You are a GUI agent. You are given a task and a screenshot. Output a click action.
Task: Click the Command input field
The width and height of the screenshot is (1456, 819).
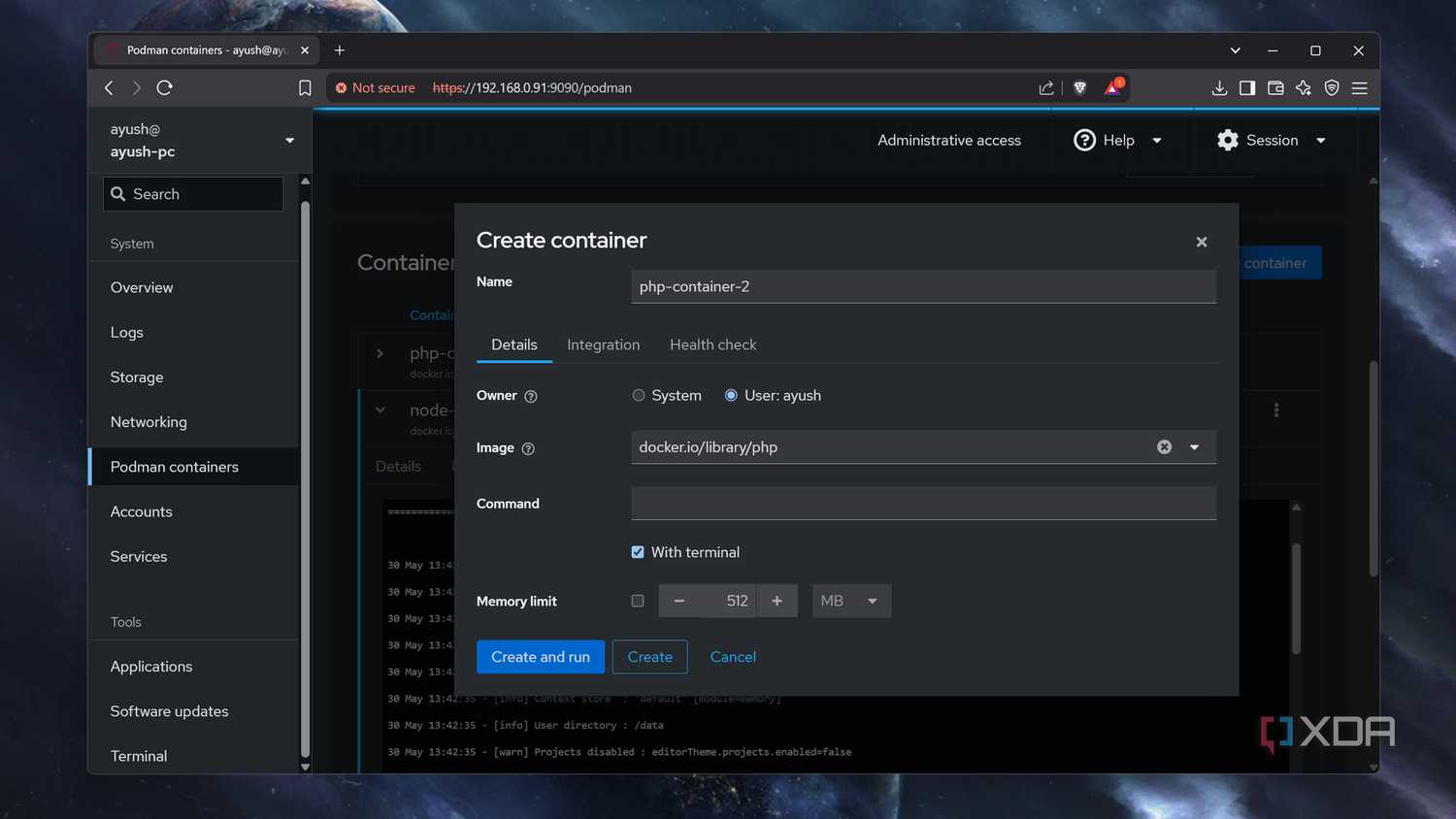[x=924, y=503]
